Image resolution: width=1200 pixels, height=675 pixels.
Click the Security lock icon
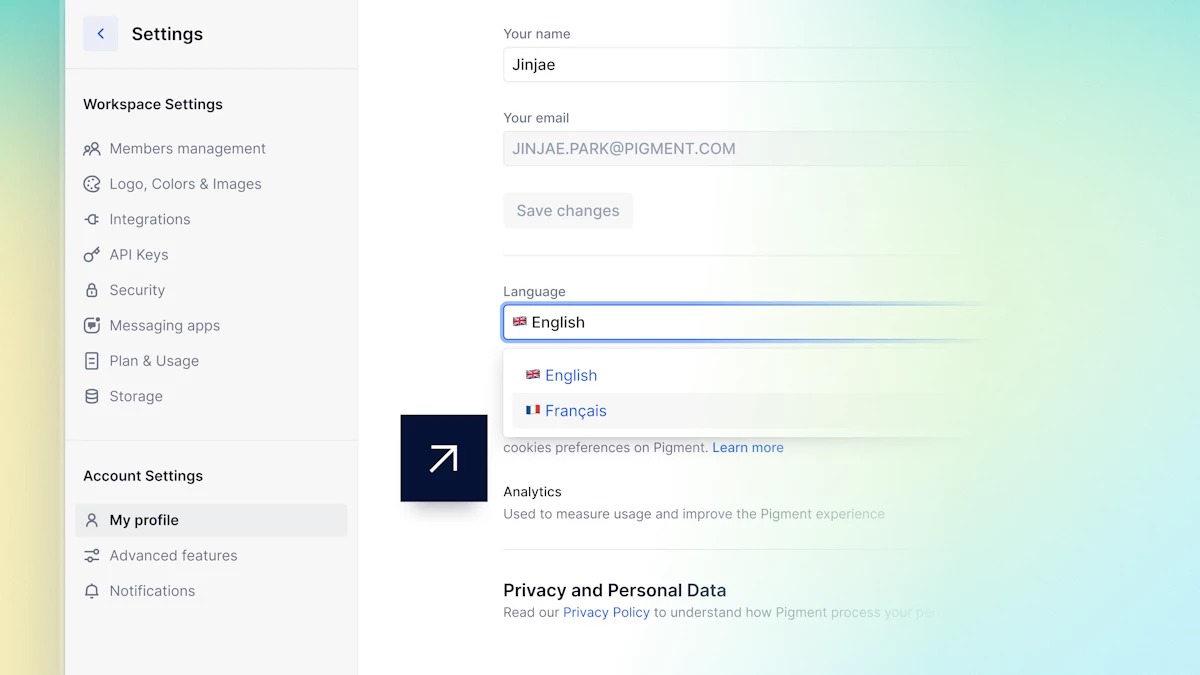pyautogui.click(x=92, y=291)
